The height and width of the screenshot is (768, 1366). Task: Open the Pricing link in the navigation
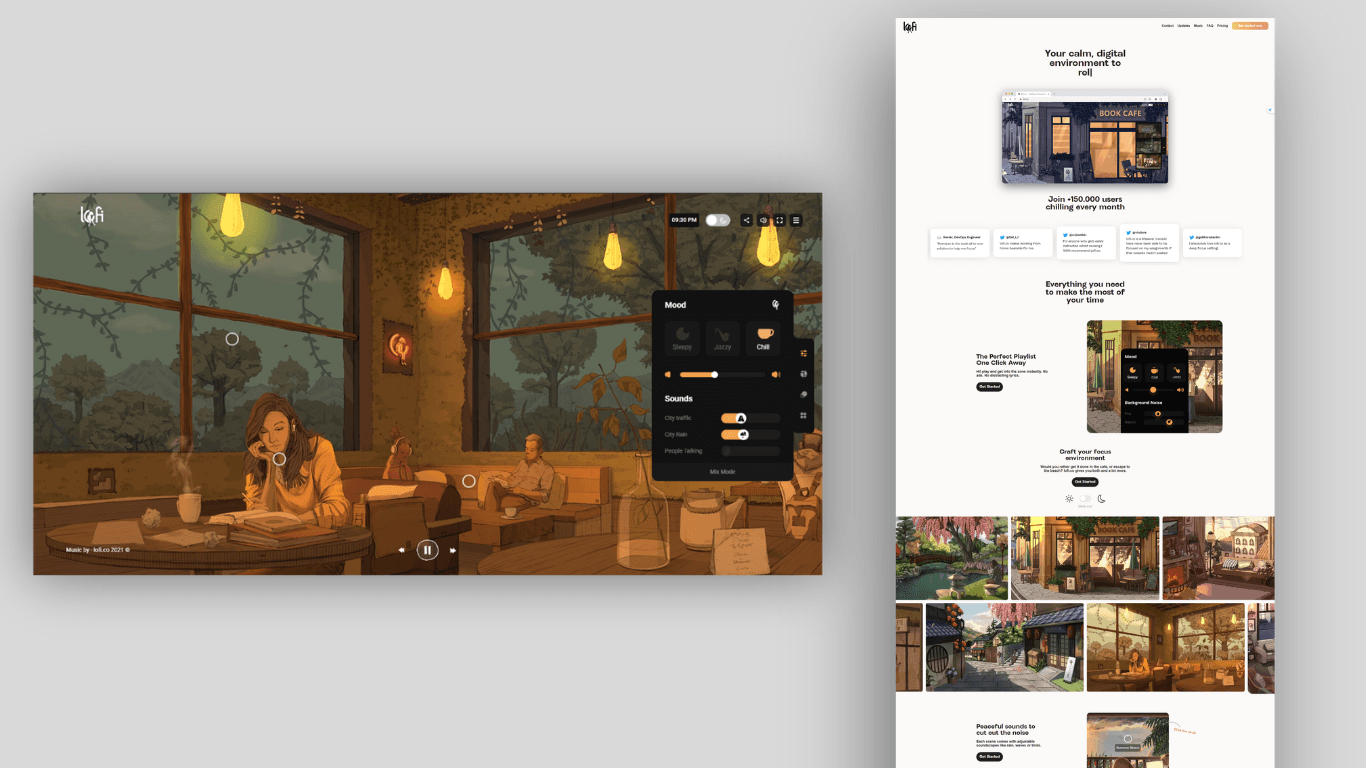coord(1222,26)
